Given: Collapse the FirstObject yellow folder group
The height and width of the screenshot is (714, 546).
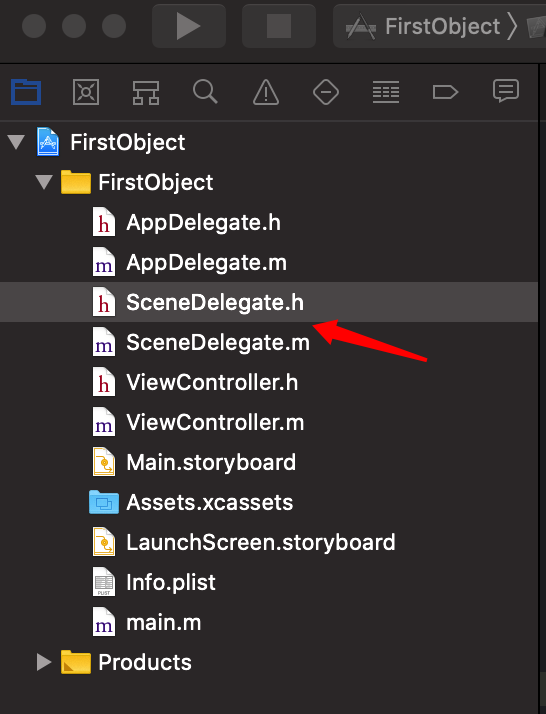Looking at the screenshot, I should [44, 182].
